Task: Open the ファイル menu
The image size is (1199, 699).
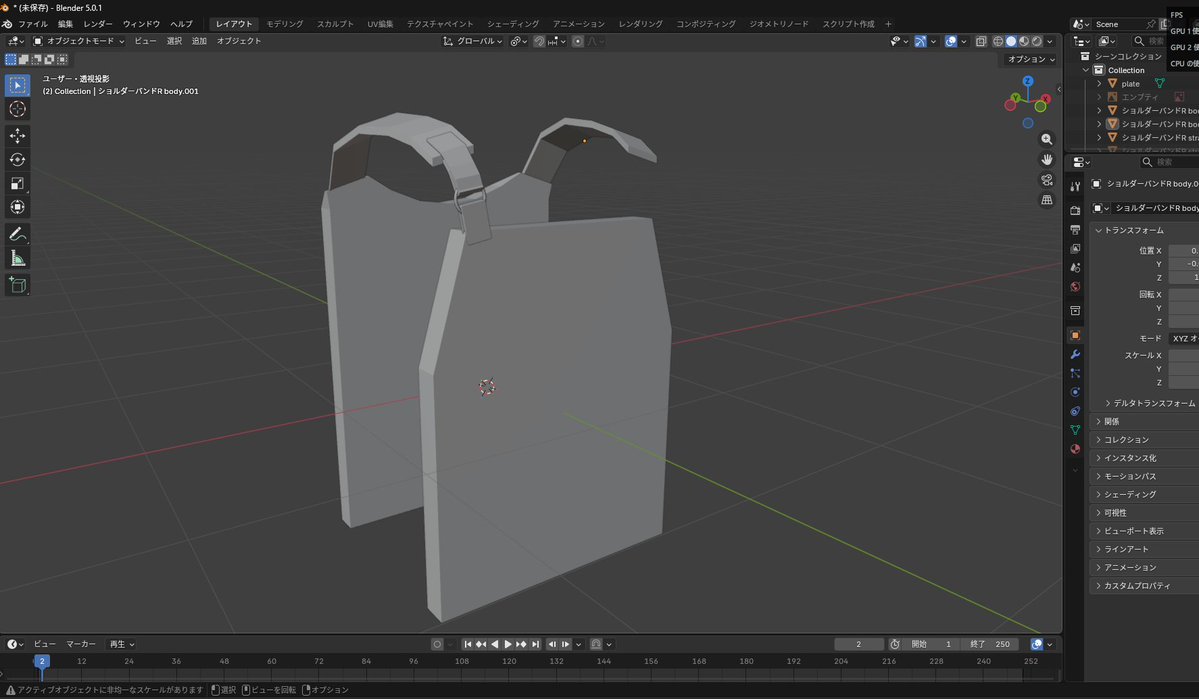Action: pyautogui.click(x=33, y=24)
